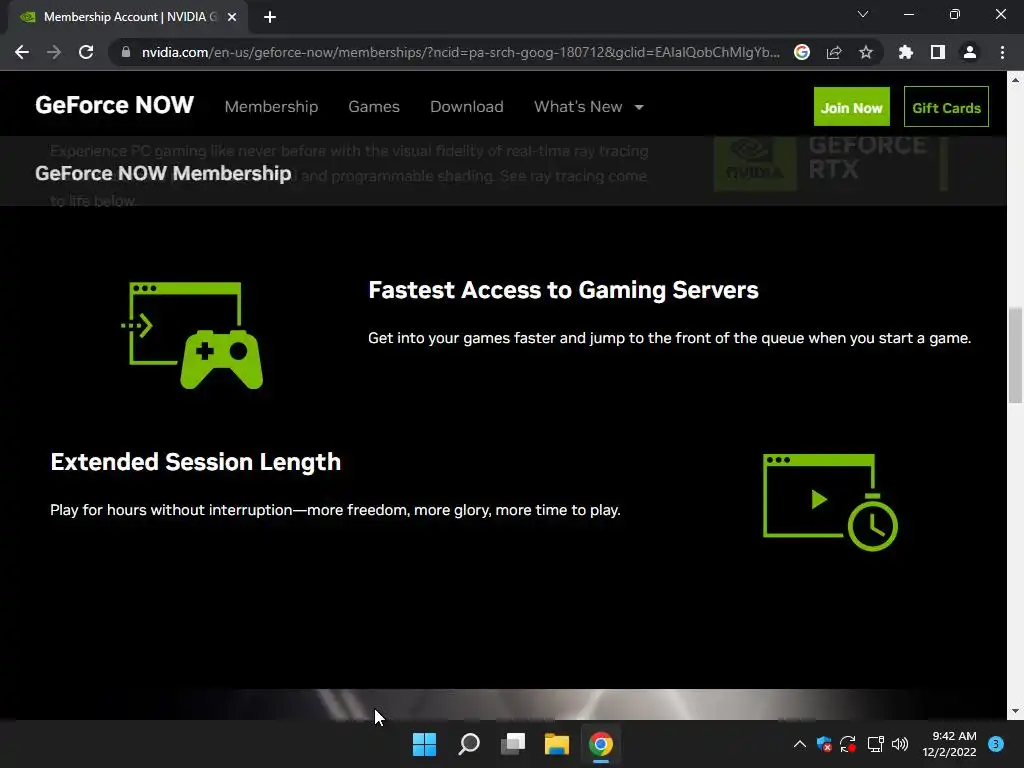1024x768 pixels.
Task: Open File Explorer from taskbar
Action: (557, 744)
